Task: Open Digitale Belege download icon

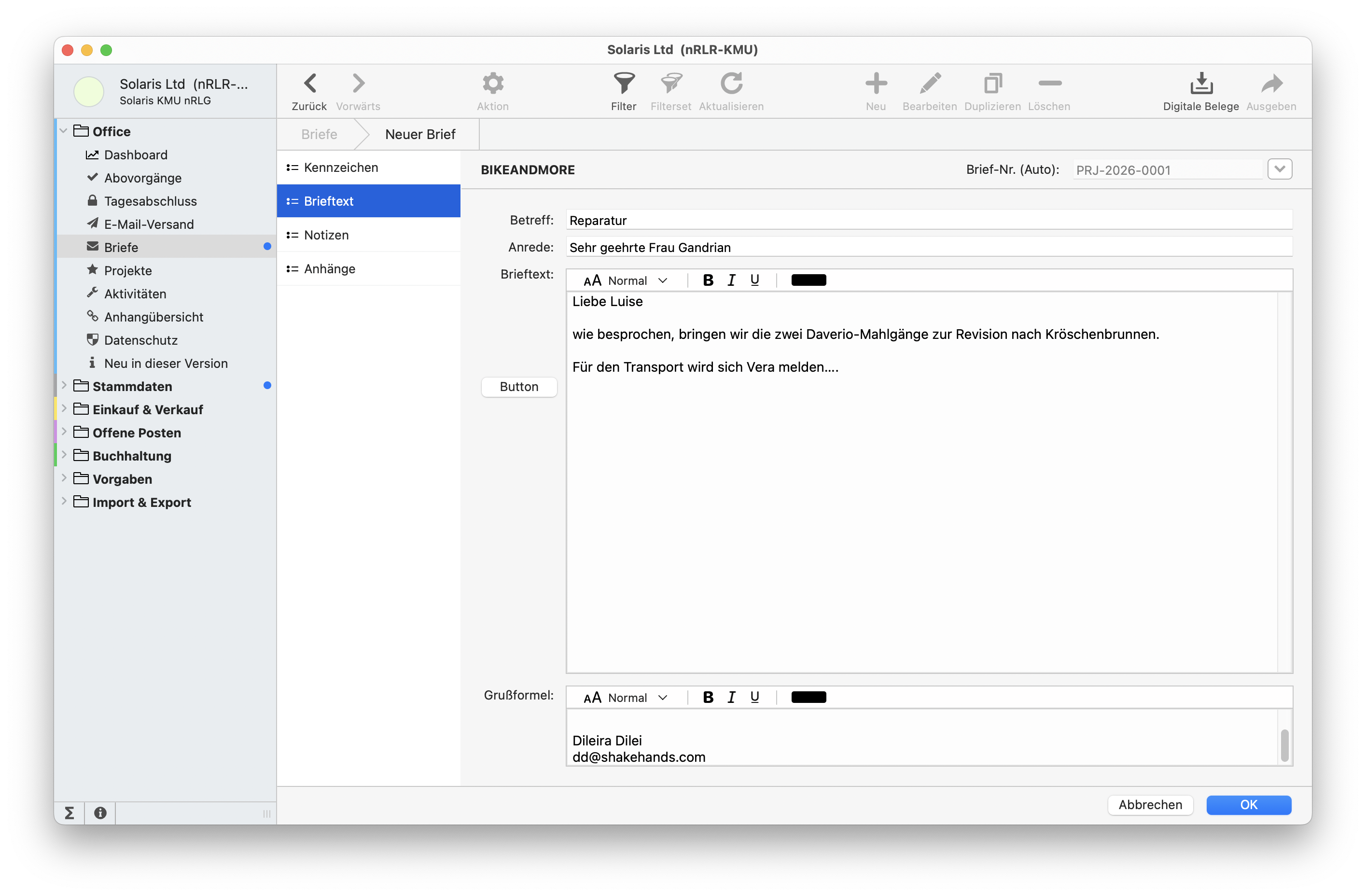Action: [x=1201, y=84]
